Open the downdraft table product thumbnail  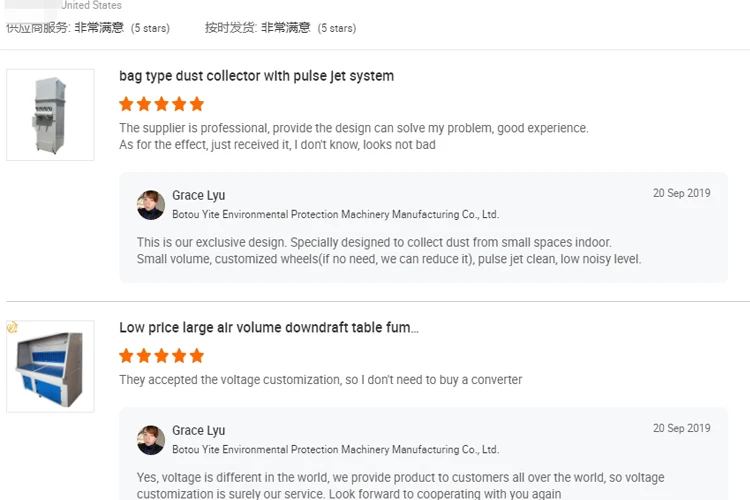coord(50,367)
